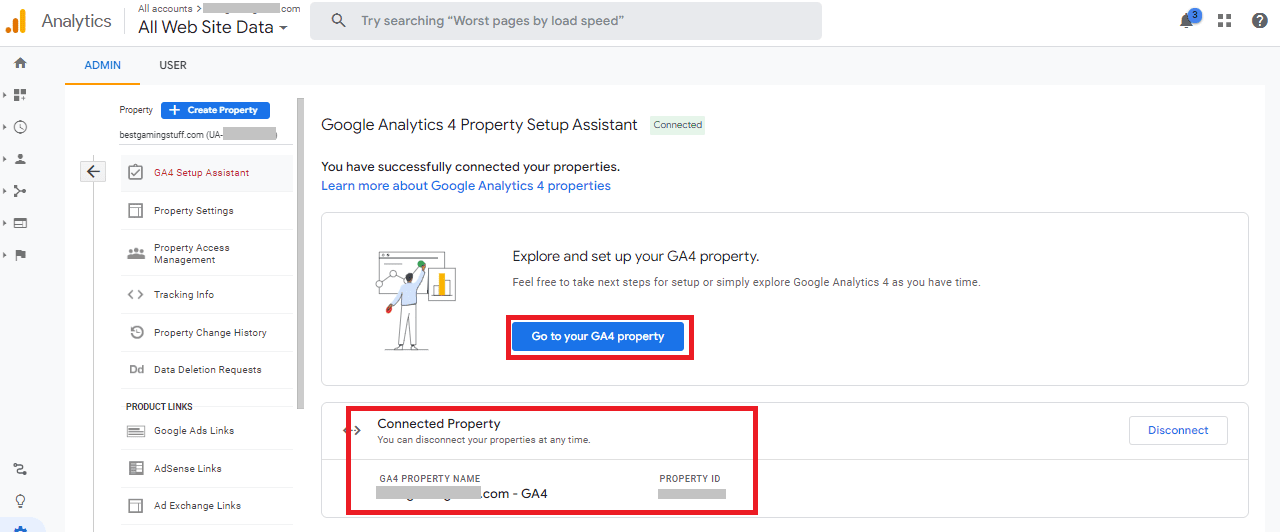Click the All accounts breadcrumb text

[165, 8]
